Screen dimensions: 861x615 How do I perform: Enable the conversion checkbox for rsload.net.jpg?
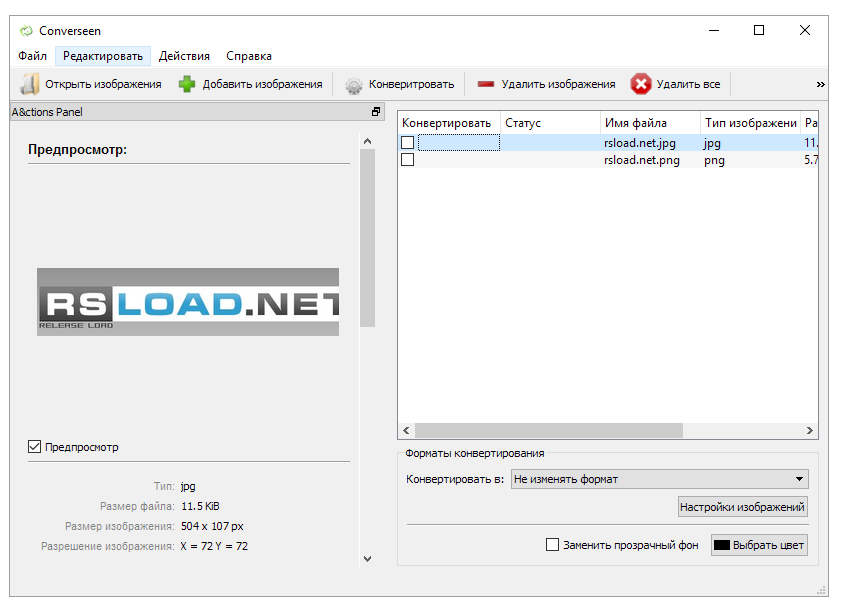point(406,143)
